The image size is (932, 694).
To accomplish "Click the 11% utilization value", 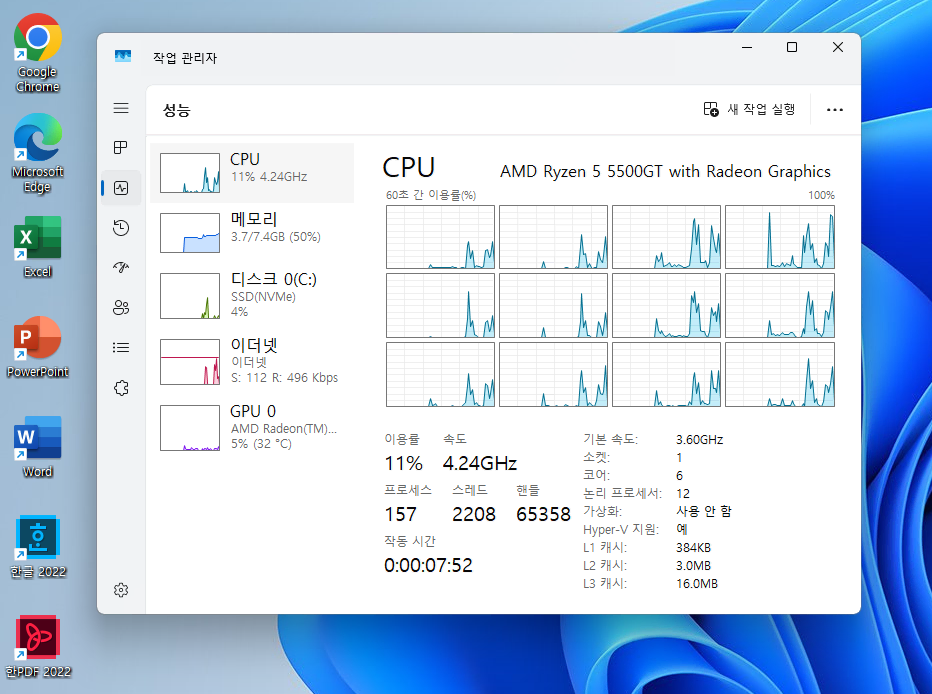I will tap(404, 463).
